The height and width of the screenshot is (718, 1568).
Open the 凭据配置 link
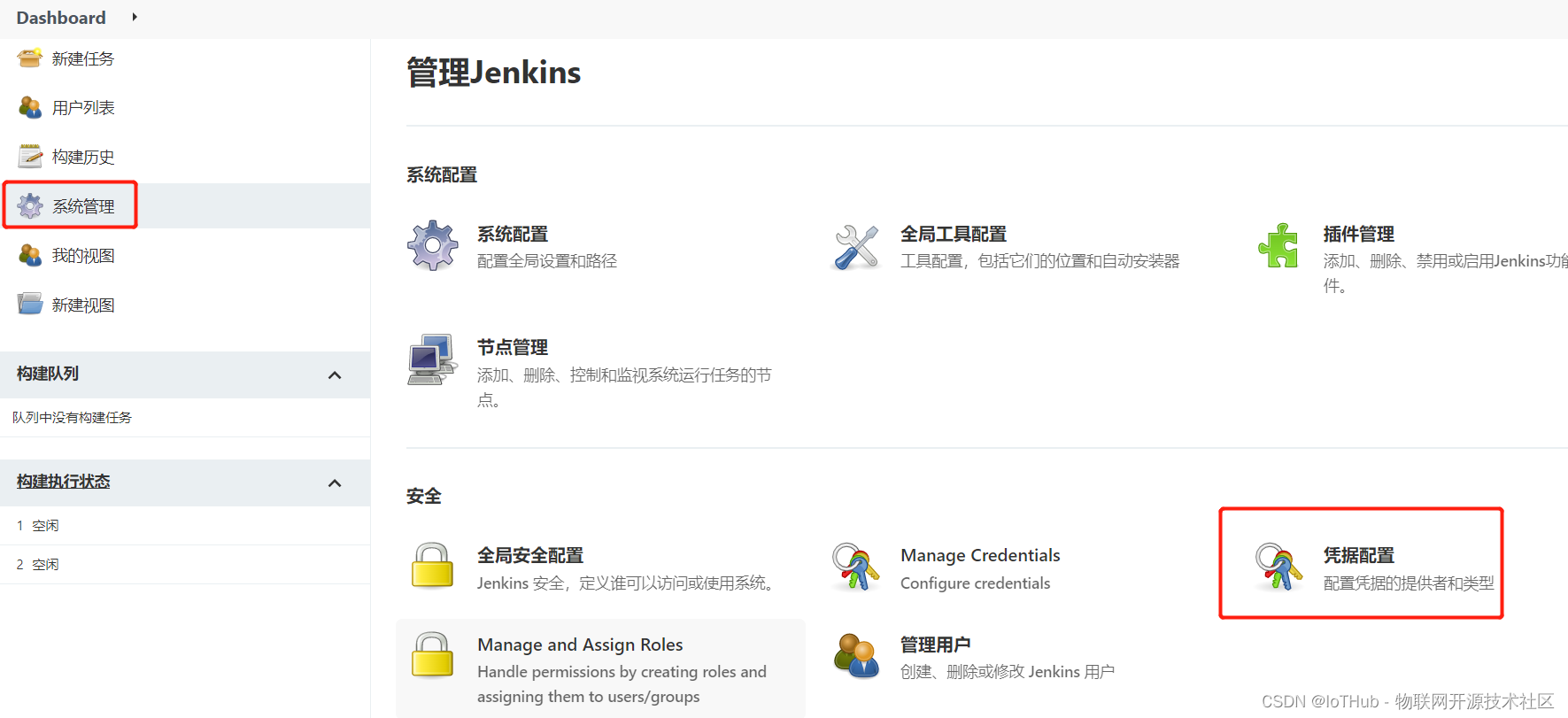click(x=1359, y=556)
